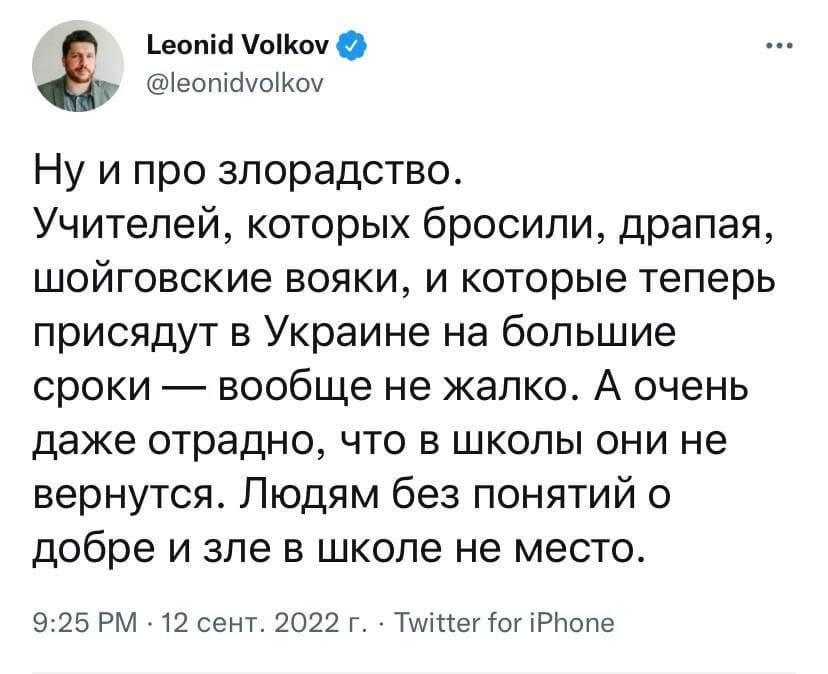Open Leonid Volkov's profile picture
This screenshot has height=674, width=828.
78,64
